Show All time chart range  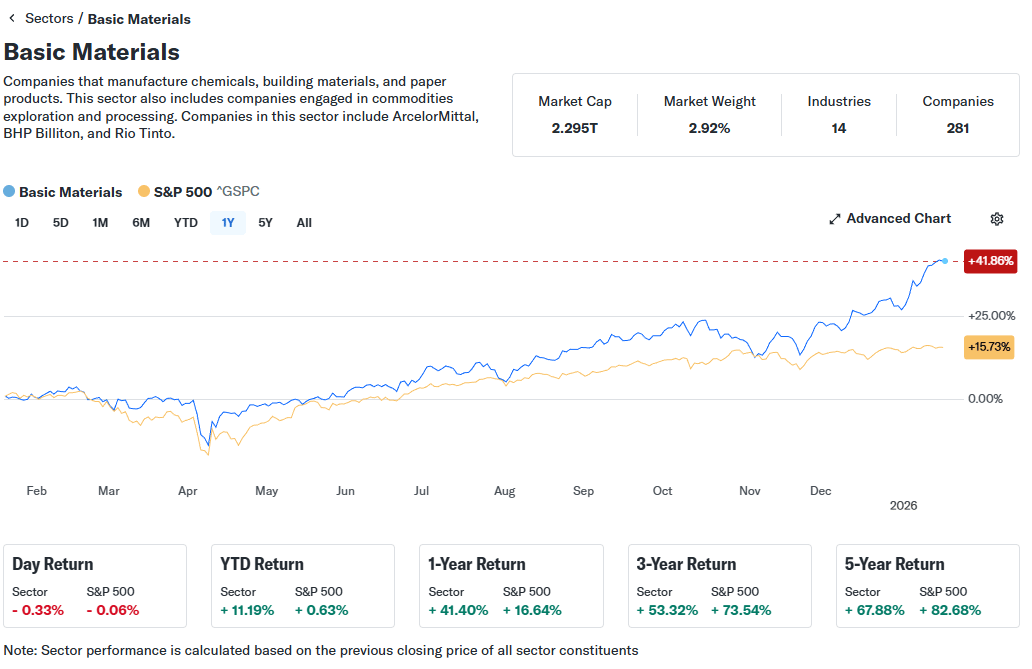304,223
